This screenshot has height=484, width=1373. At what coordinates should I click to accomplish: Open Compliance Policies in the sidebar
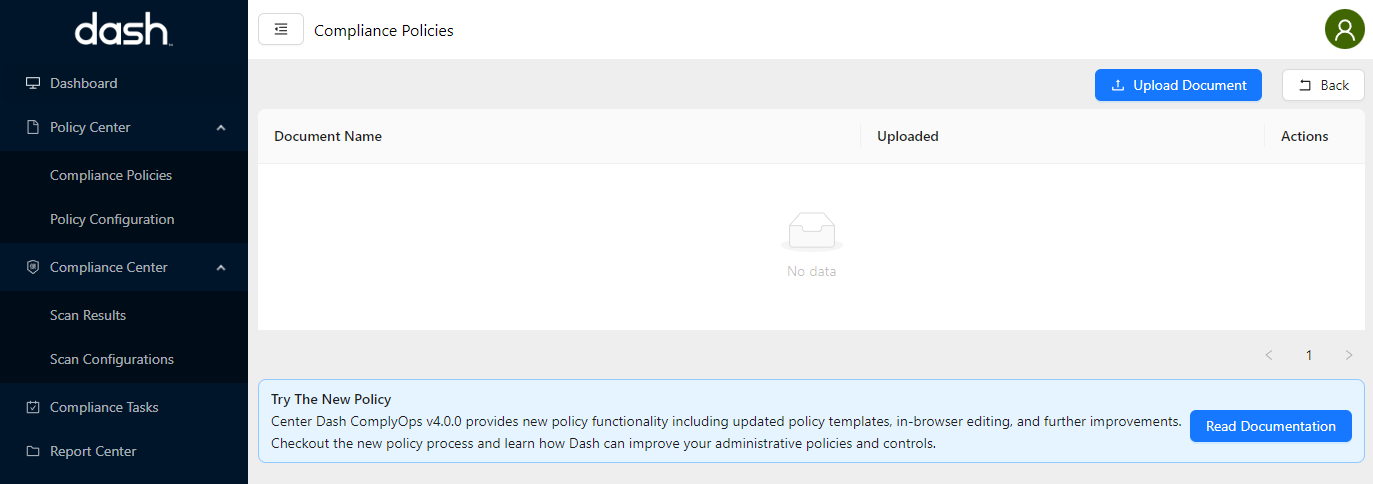click(111, 175)
